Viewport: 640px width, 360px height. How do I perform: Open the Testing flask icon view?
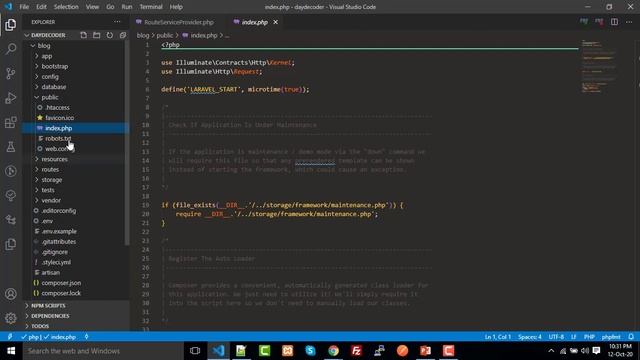(11, 147)
